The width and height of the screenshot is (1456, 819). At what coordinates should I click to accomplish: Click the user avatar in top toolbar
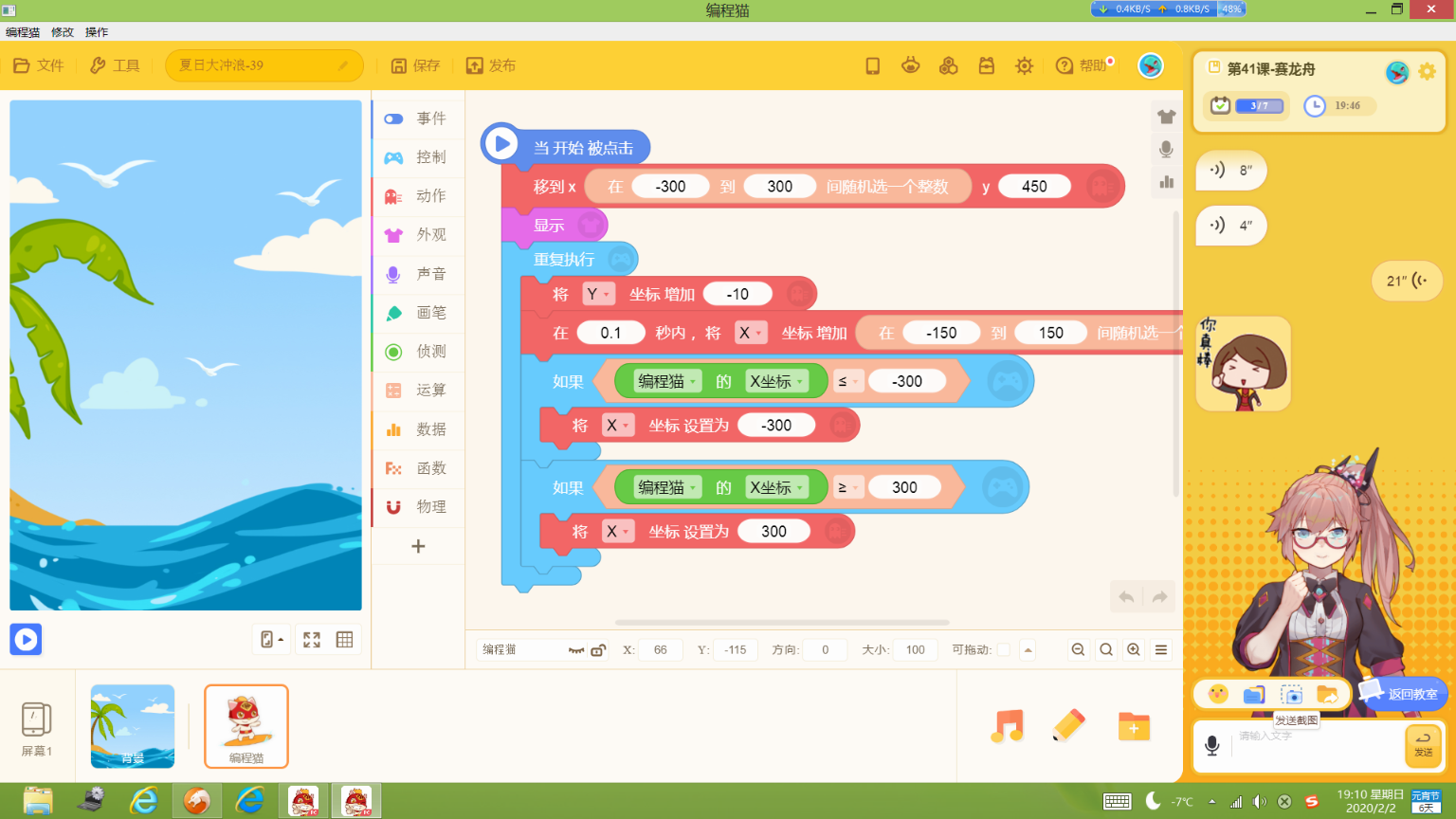(1150, 65)
